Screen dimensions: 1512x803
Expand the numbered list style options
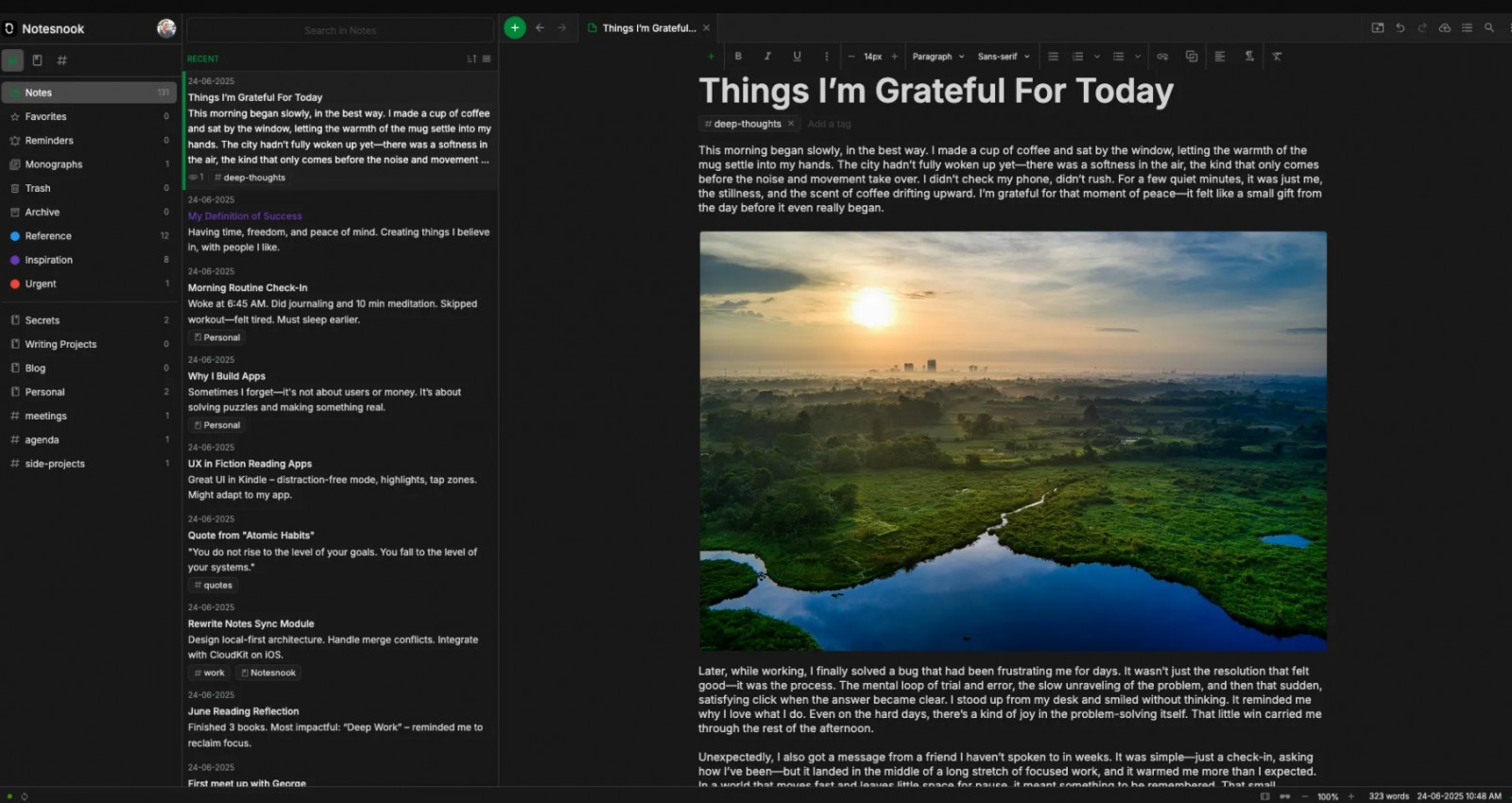pyautogui.click(x=1096, y=57)
